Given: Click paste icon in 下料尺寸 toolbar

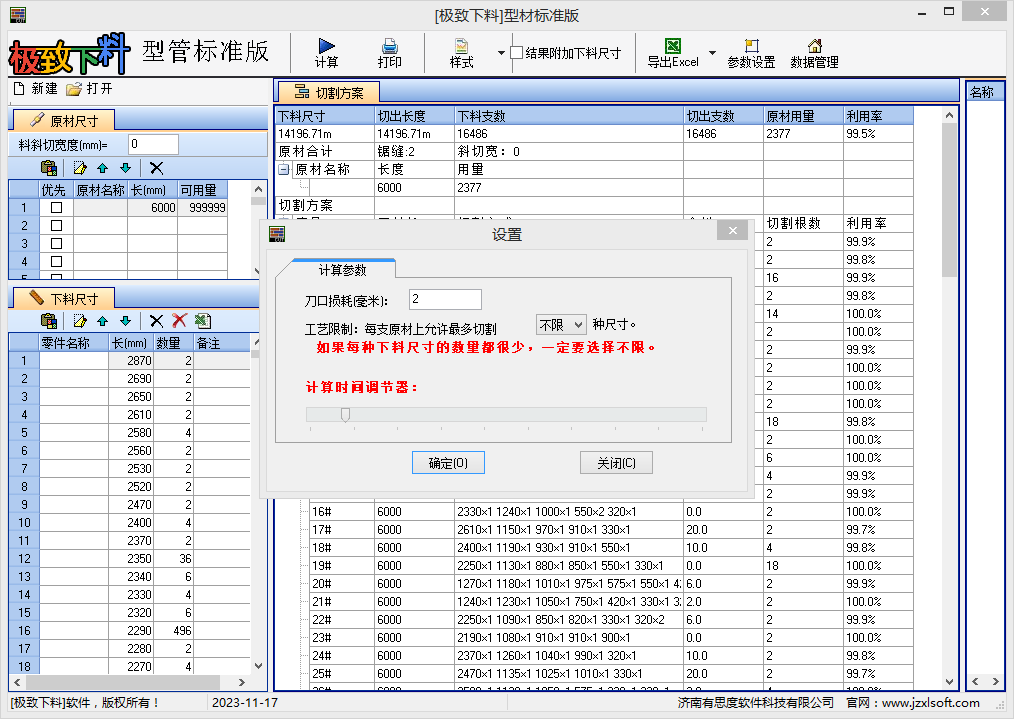Looking at the screenshot, I should 49,321.
